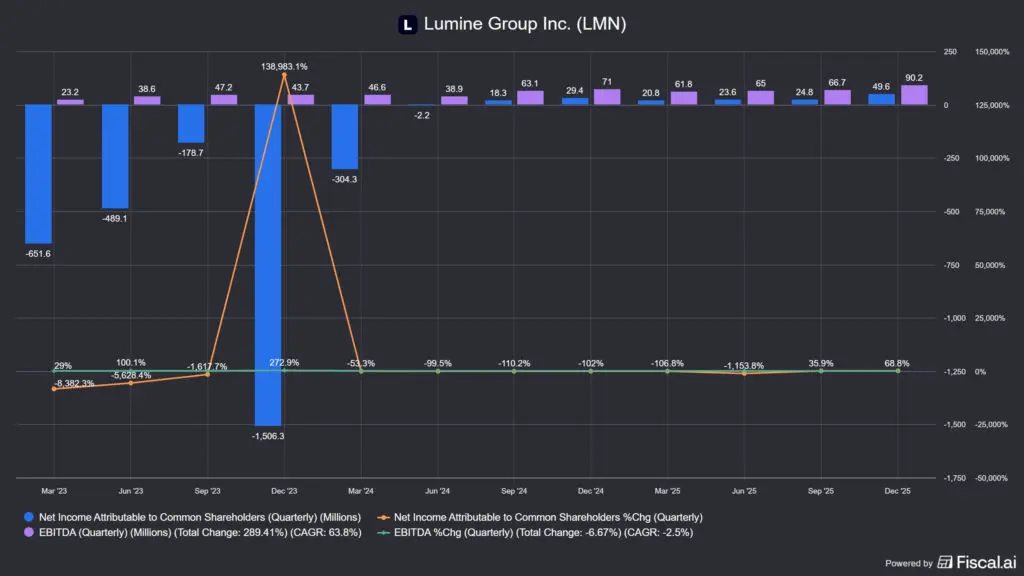The image size is (1024, 576).
Task: Click the 71 EBITDA value label
Action: coord(607,82)
